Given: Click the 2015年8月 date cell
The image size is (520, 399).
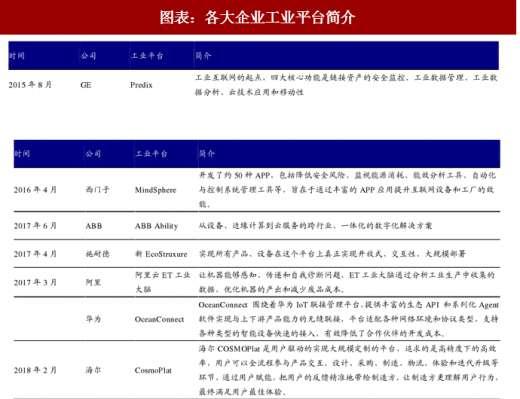Looking at the screenshot, I should [x=30, y=85].
